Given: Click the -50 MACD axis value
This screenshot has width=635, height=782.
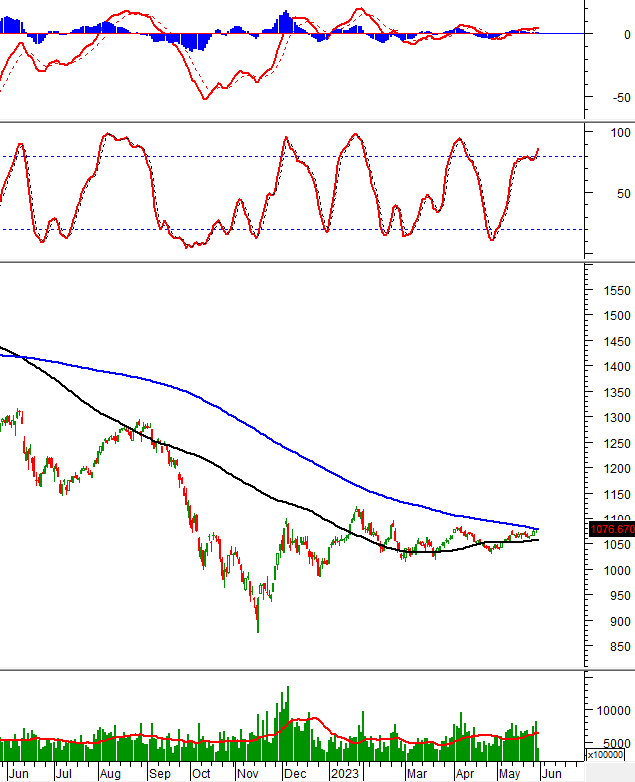Looking at the screenshot, I should (x=622, y=98).
